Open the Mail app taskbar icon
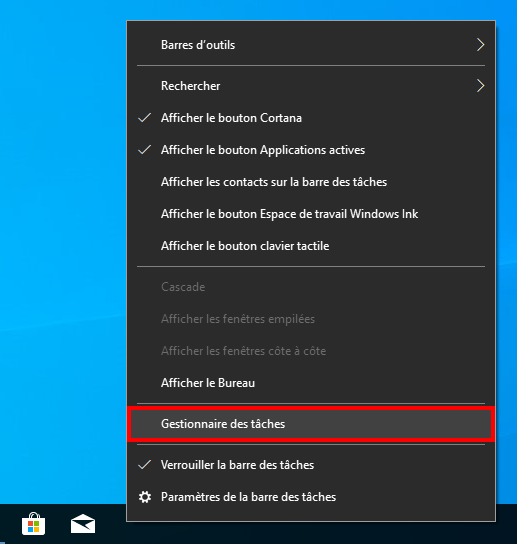 [x=83, y=524]
